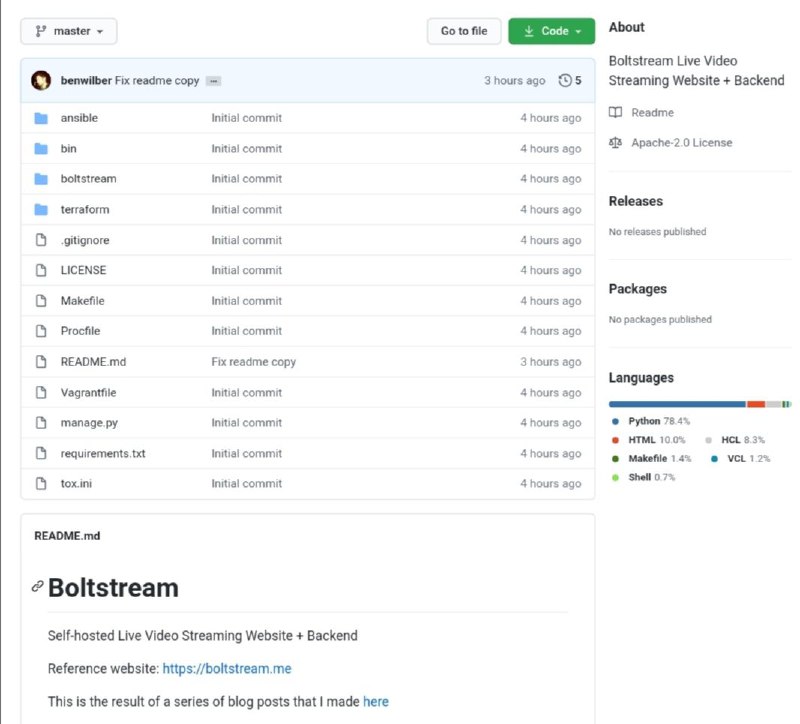The width and height of the screenshot is (800, 724).
Task: Click ansible row's 'Initial commit' message
Action: coord(246,118)
